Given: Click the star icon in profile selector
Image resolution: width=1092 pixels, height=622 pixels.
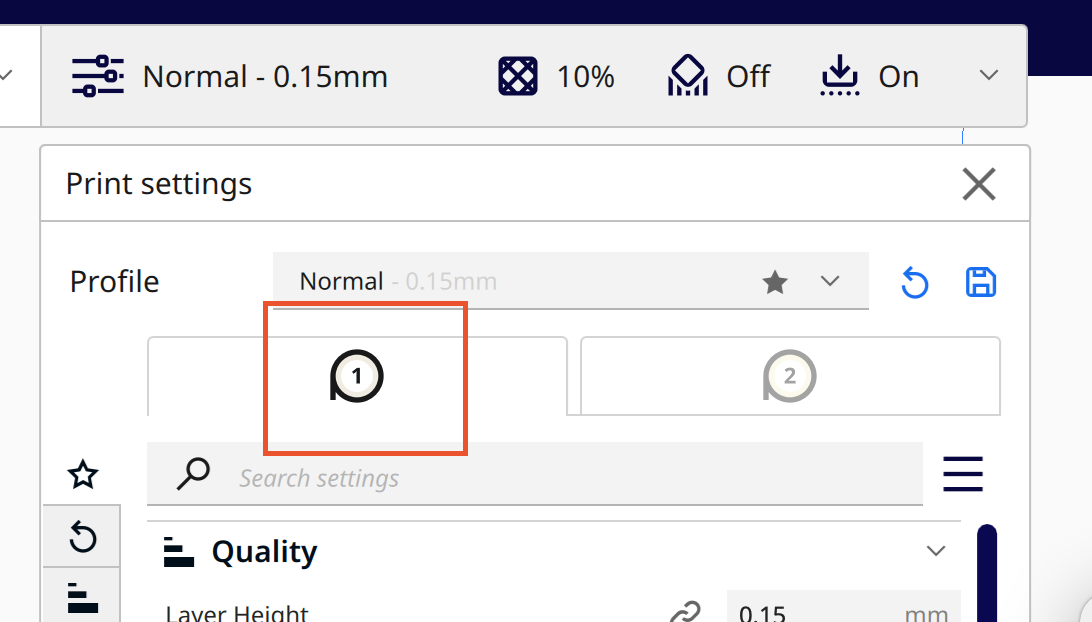Looking at the screenshot, I should click(775, 283).
